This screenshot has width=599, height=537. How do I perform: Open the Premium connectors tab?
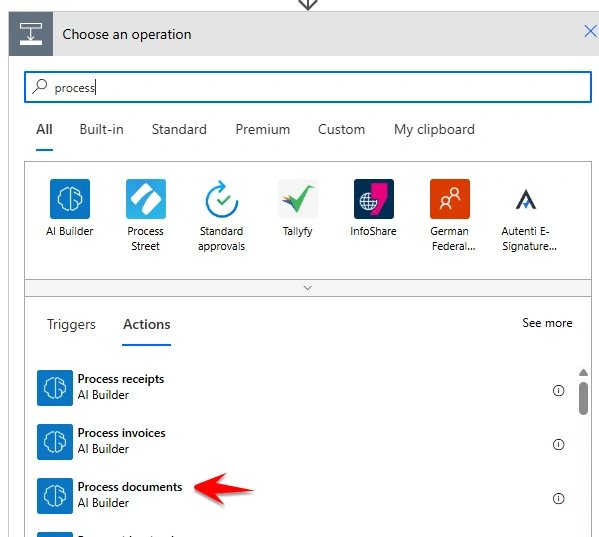pyautogui.click(x=263, y=129)
